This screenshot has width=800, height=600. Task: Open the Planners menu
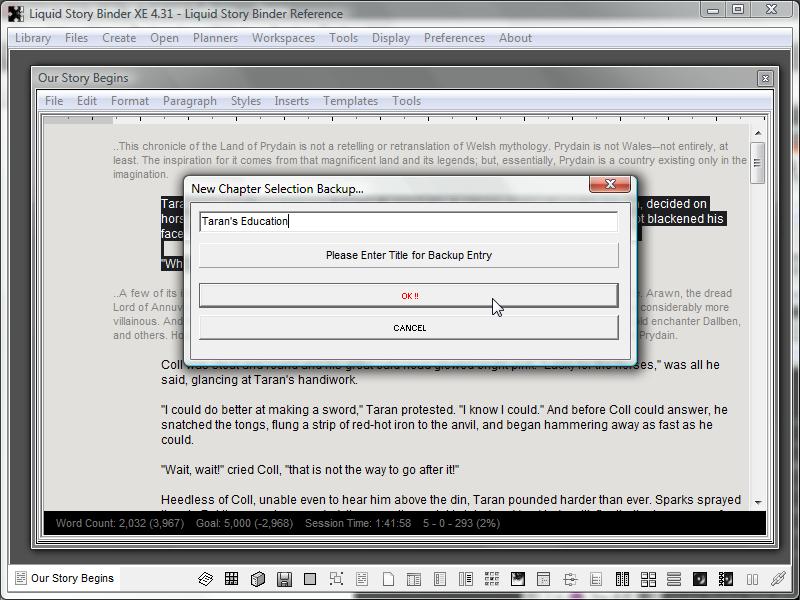(x=215, y=38)
